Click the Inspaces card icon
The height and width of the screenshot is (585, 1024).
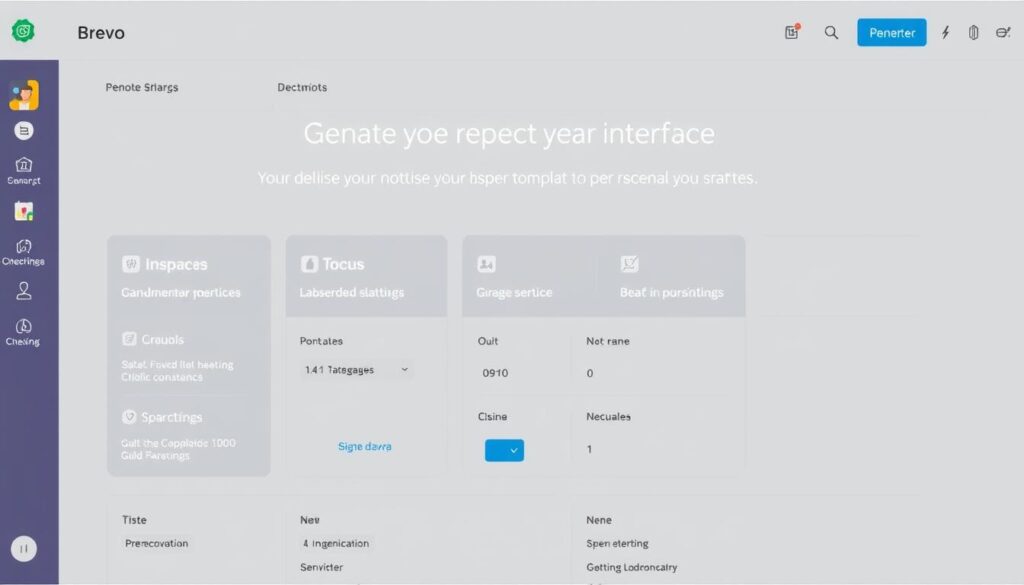click(131, 264)
